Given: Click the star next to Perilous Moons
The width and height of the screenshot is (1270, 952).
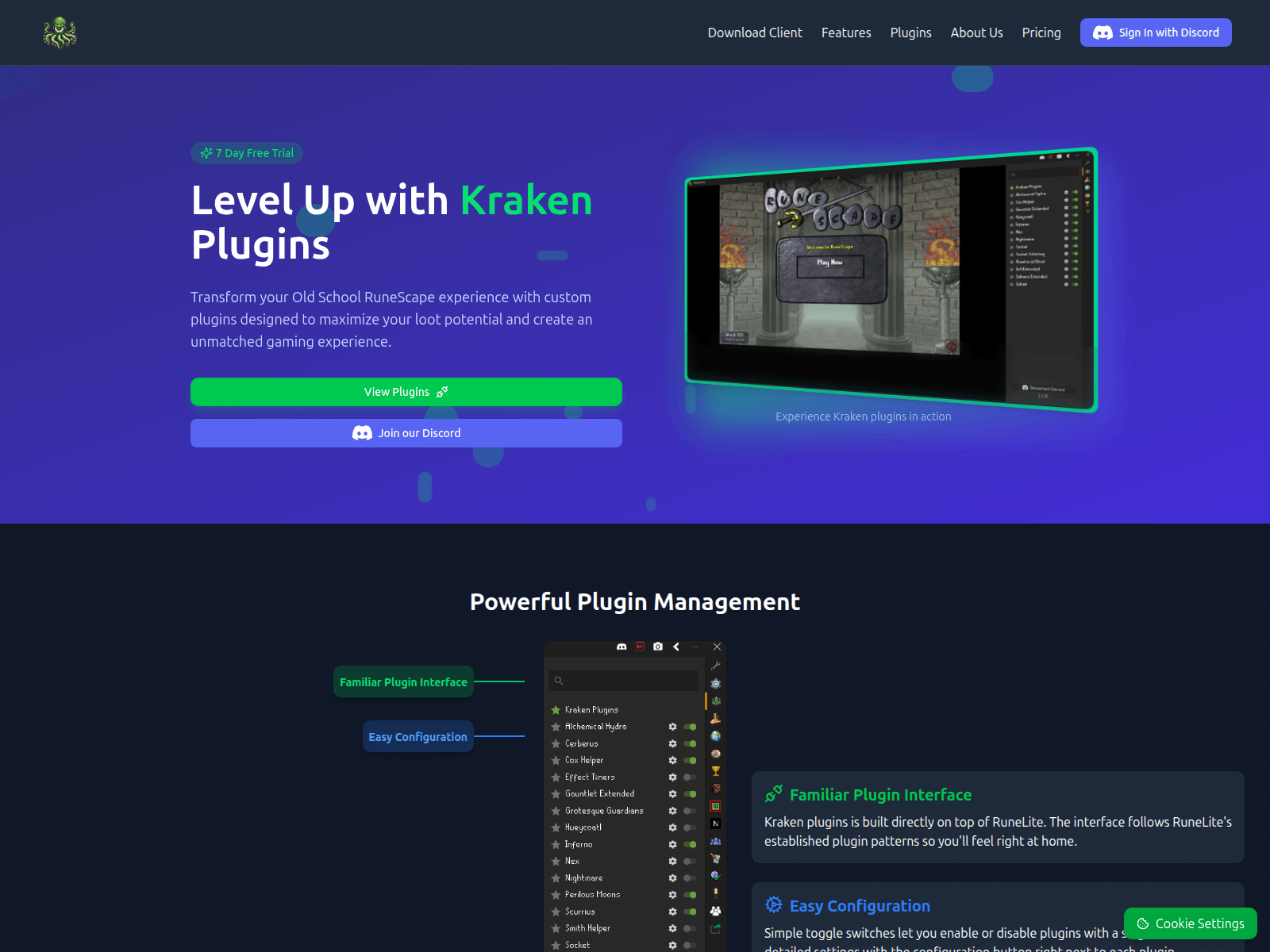Looking at the screenshot, I should point(556,895).
